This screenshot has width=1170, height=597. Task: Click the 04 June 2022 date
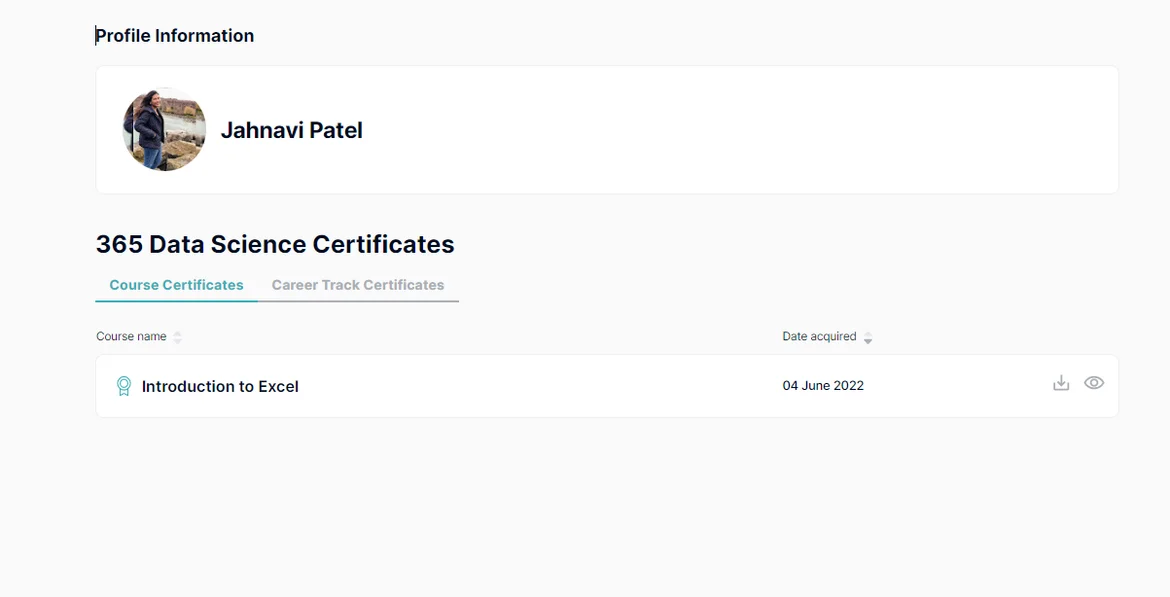click(823, 386)
